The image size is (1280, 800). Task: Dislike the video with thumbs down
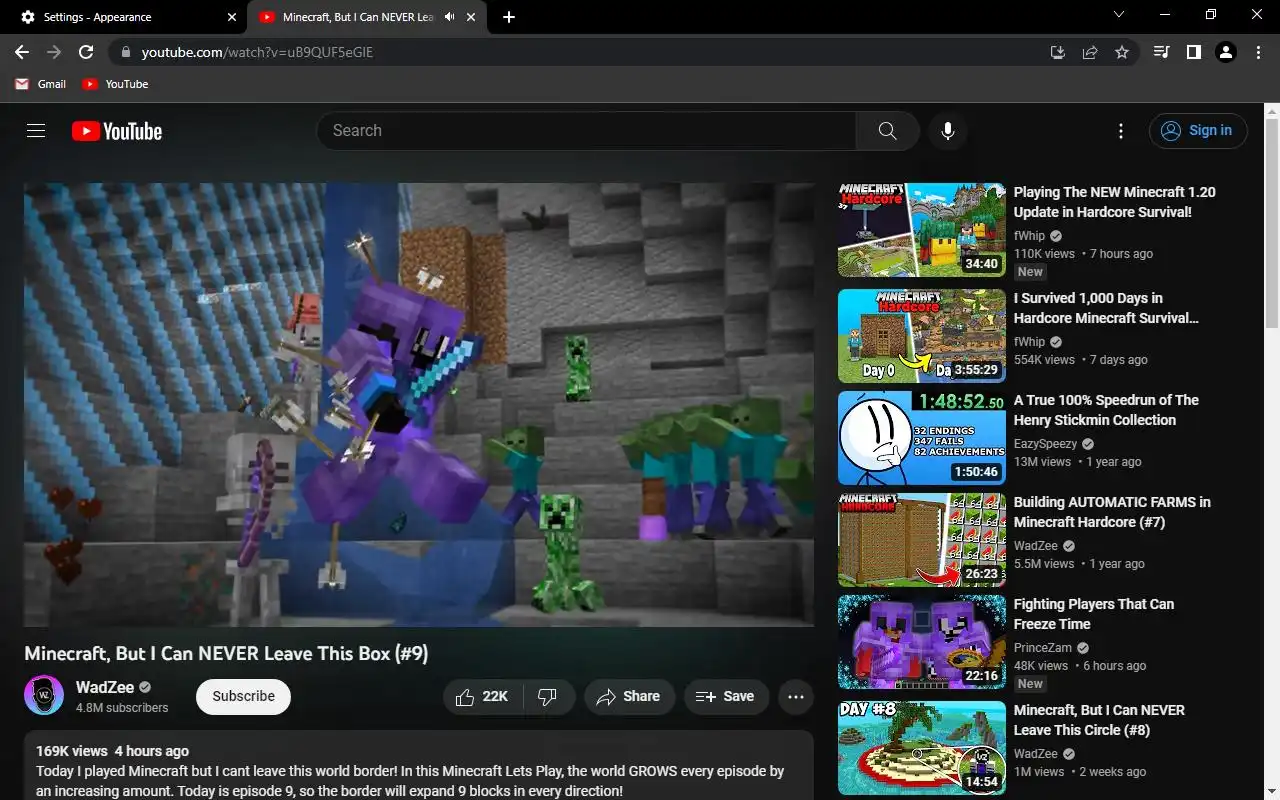tap(548, 697)
